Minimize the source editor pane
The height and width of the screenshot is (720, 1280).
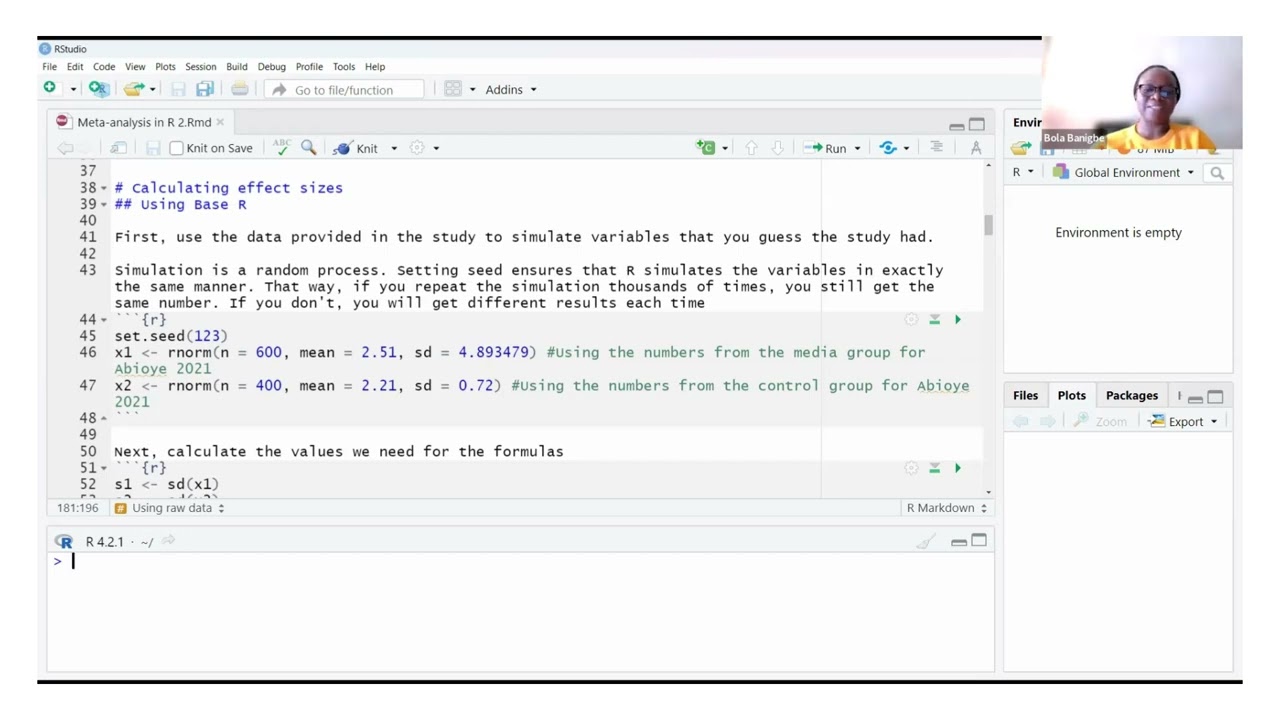coord(956,125)
